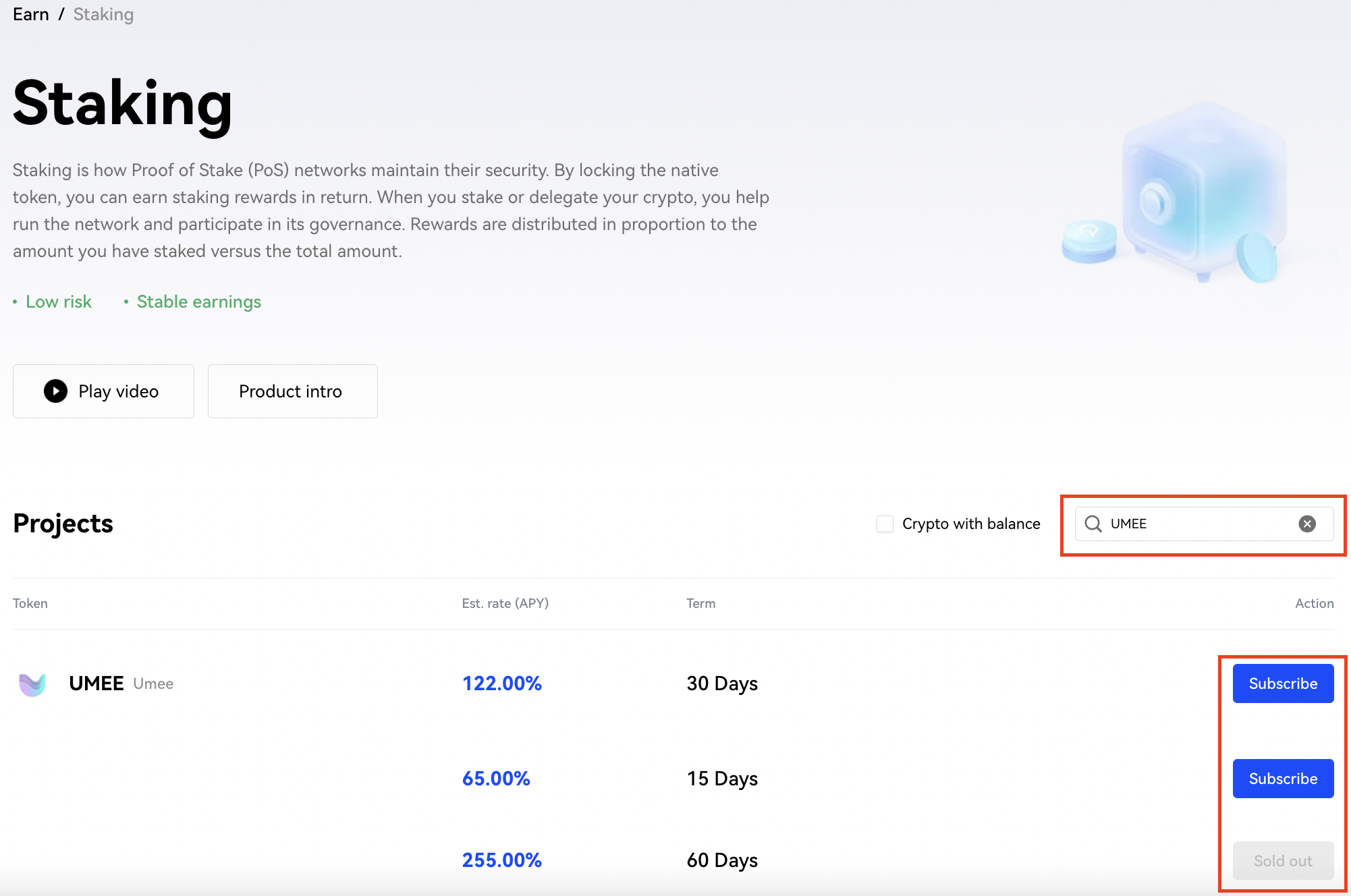Go to Earn in the breadcrumb
The width and height of the screenshot is (1351, 896).
coord(31,14)
